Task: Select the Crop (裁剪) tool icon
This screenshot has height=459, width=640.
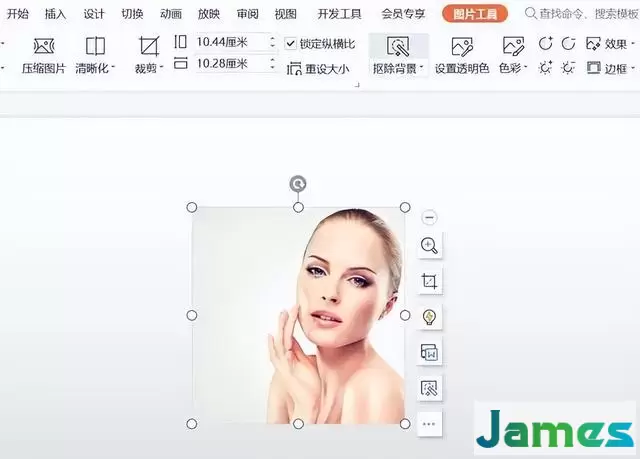Action: point(149,46)
